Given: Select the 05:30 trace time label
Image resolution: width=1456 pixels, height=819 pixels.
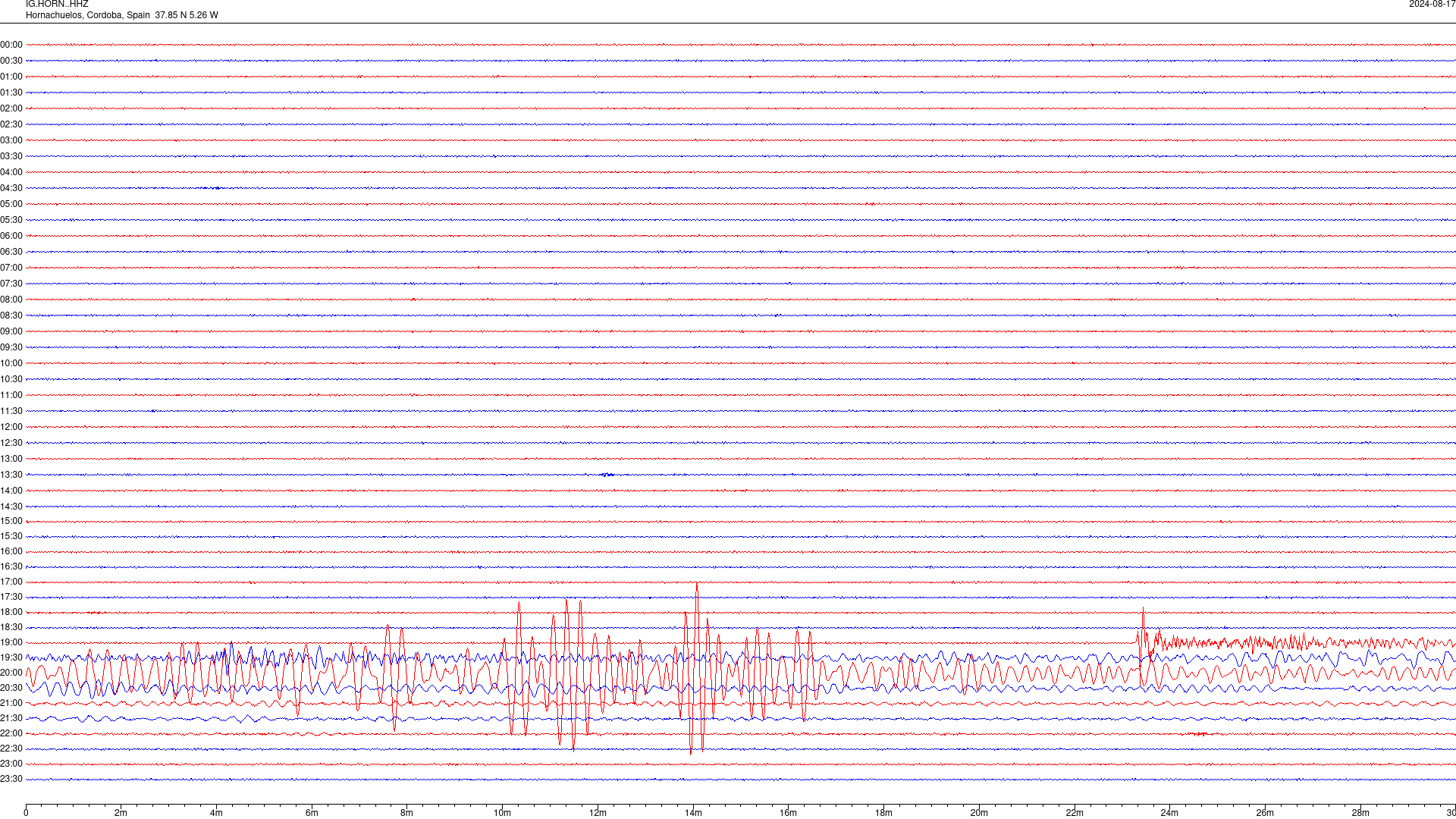Looking at the screenshot, I should tap(11, 220).
